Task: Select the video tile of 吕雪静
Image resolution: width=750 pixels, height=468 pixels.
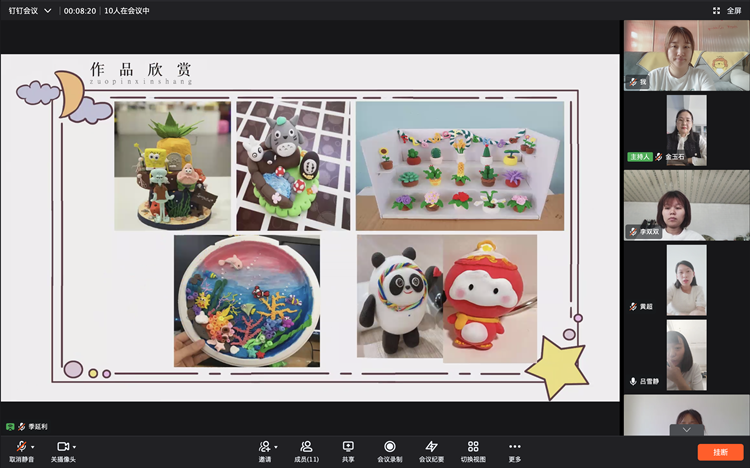Action: click(x=686, y=355)
